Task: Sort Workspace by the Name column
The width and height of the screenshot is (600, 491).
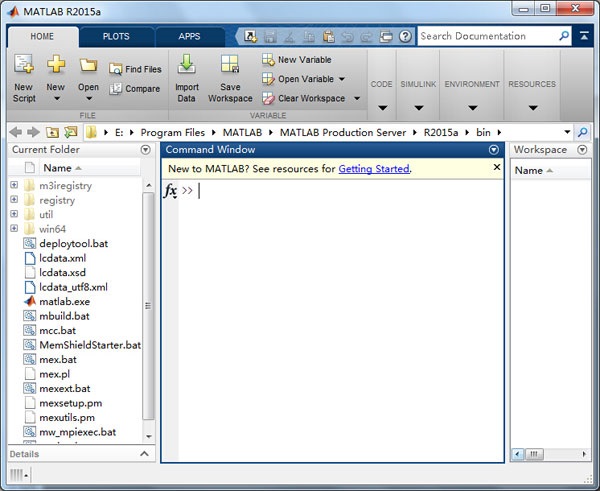Action: [x=550, y=171]
